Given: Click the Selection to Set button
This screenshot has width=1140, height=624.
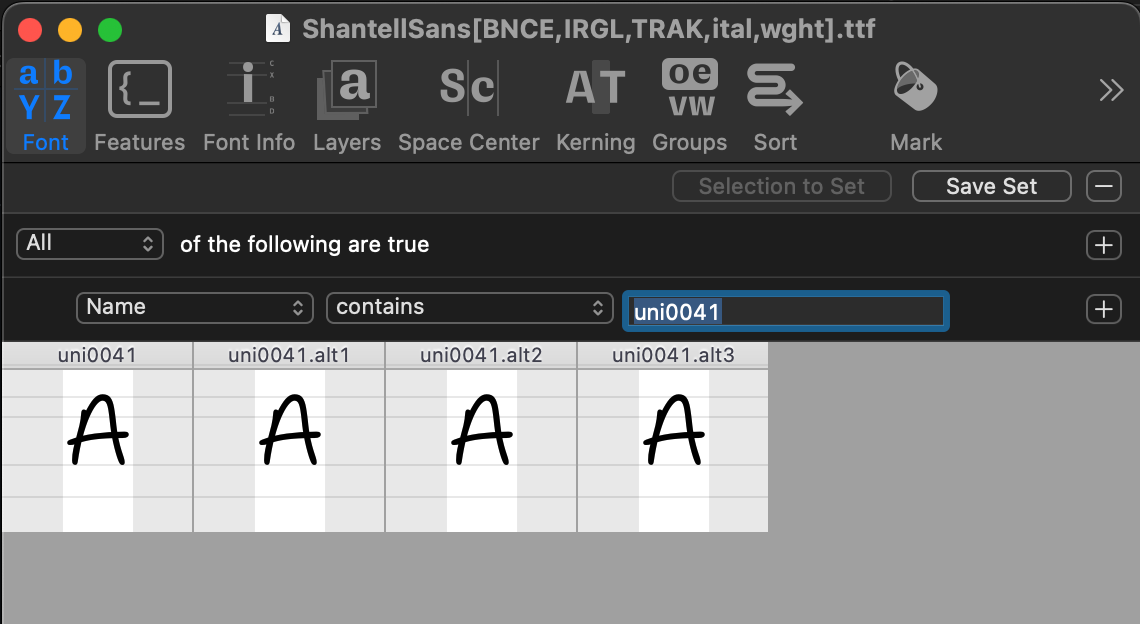Looking at the screenshot, I should (x=781, y=185).
